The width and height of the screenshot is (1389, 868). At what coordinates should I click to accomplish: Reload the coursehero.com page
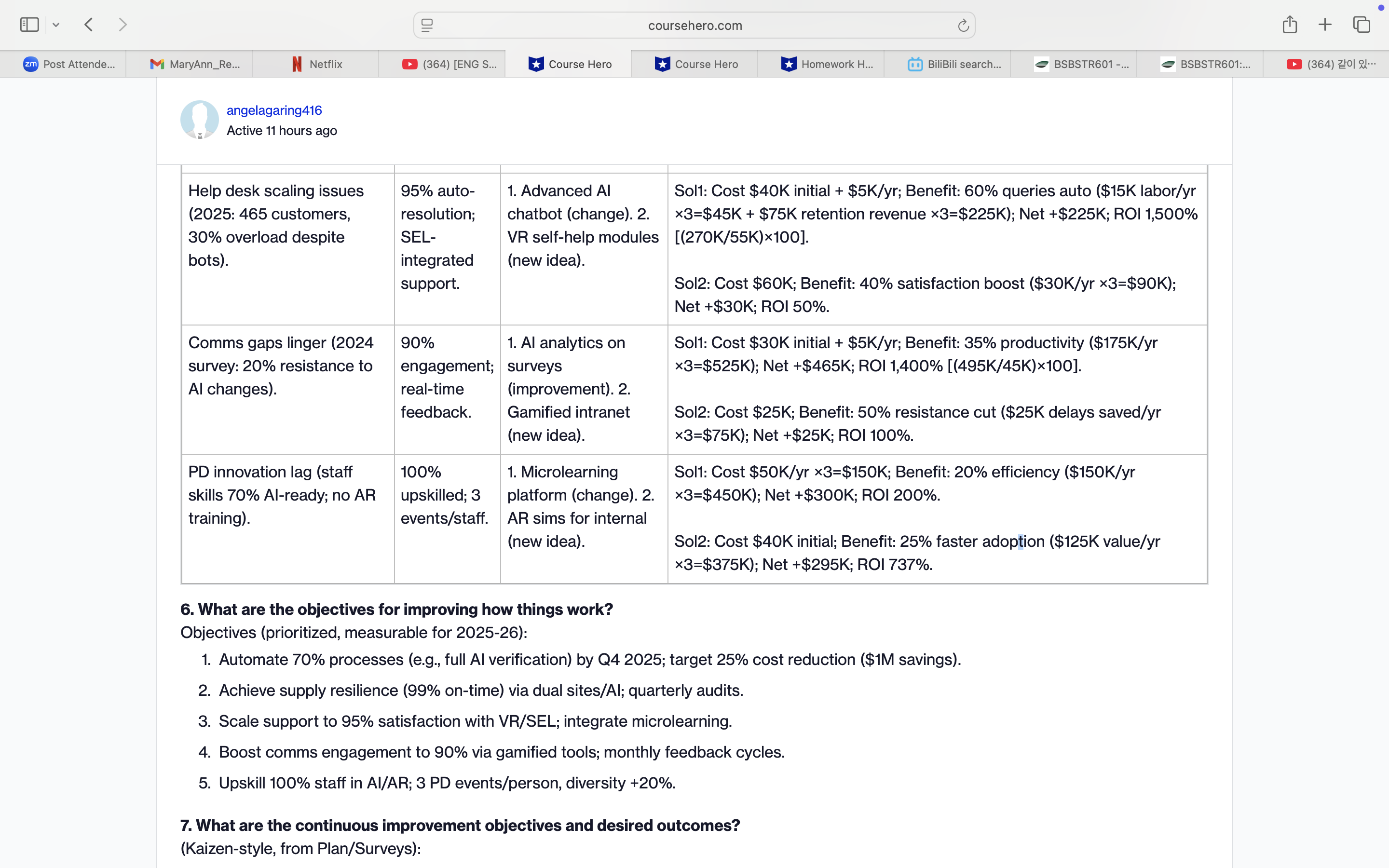click(963, 25)
